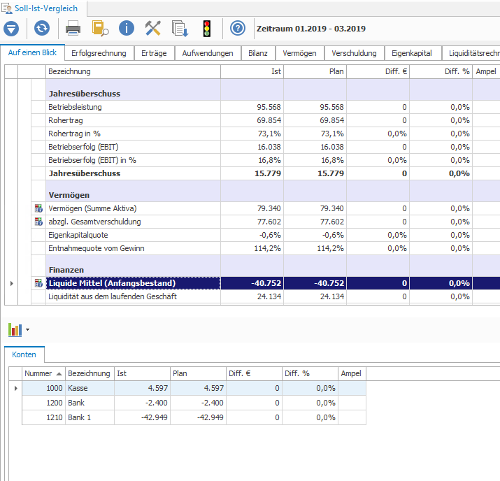This screenshot has height=481, width=500.
Task: Click detail icon beside Liquide Mittel row
Action: tap(39, 283)
